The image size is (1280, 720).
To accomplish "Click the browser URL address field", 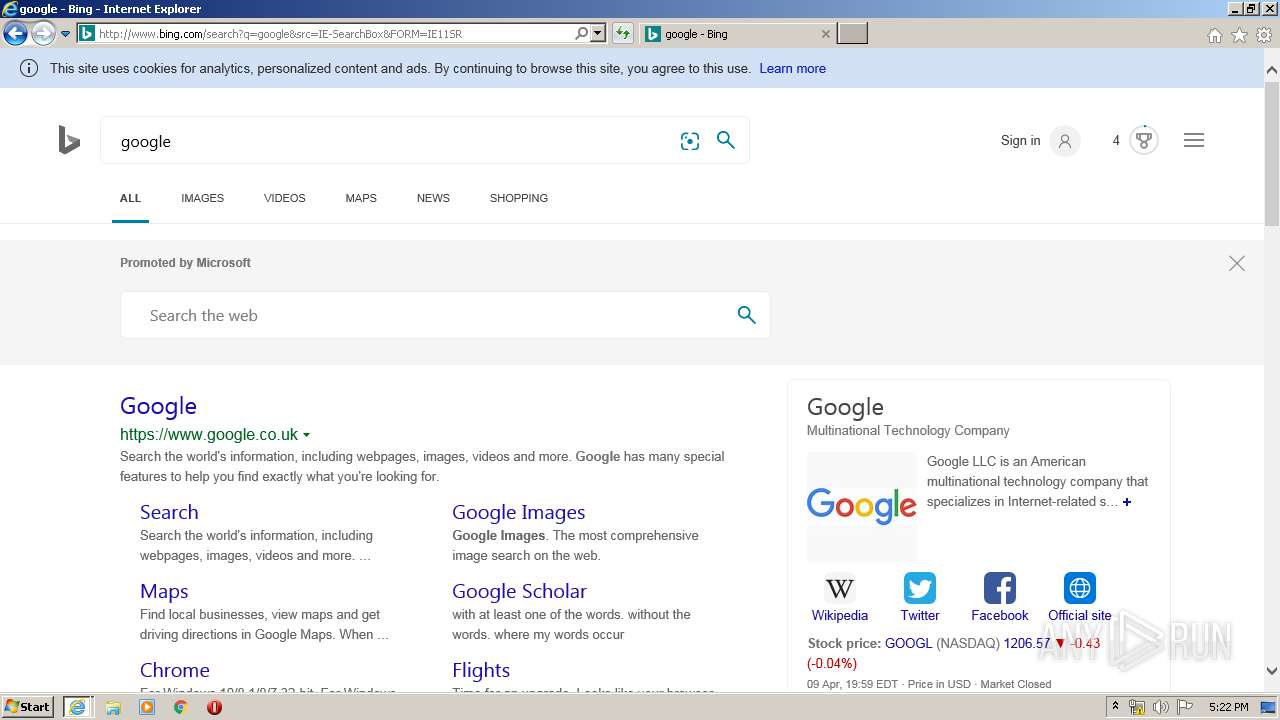I will point(335,34).
